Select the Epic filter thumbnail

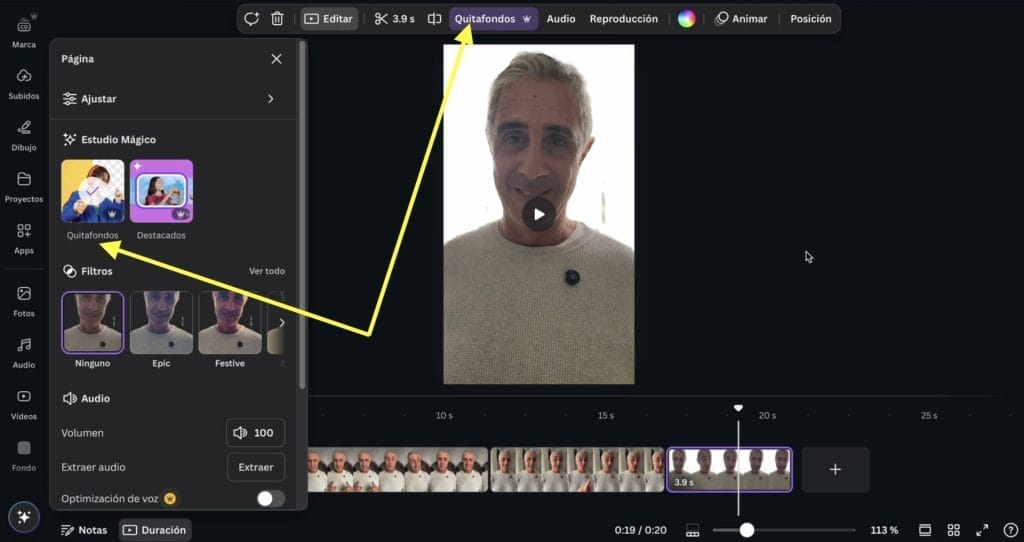tap(161, 323)
